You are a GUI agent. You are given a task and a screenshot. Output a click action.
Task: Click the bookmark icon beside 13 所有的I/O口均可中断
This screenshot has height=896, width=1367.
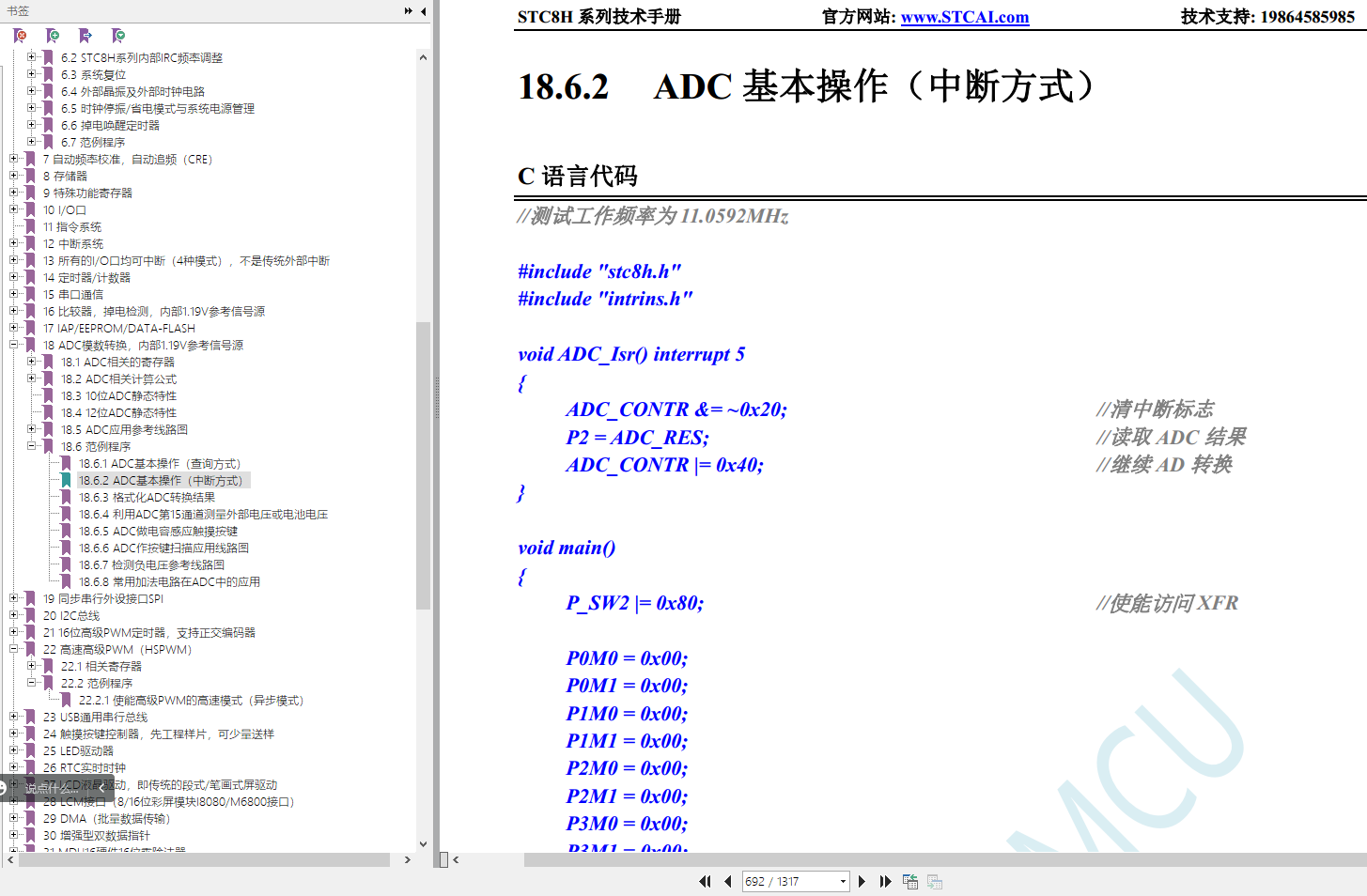tap(31, 261)
